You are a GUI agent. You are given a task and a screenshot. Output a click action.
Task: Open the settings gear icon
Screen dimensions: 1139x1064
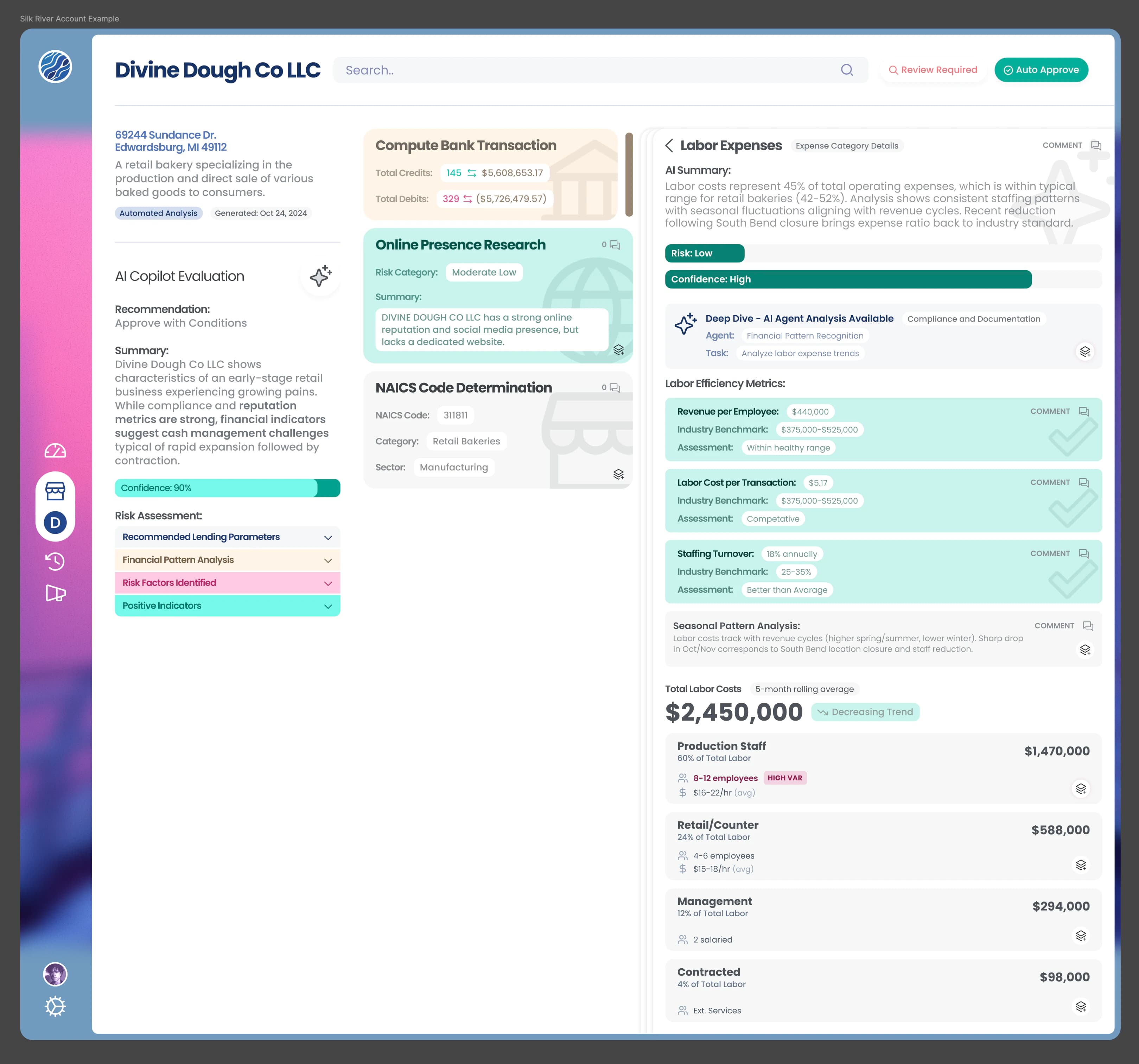point(55,1006)
